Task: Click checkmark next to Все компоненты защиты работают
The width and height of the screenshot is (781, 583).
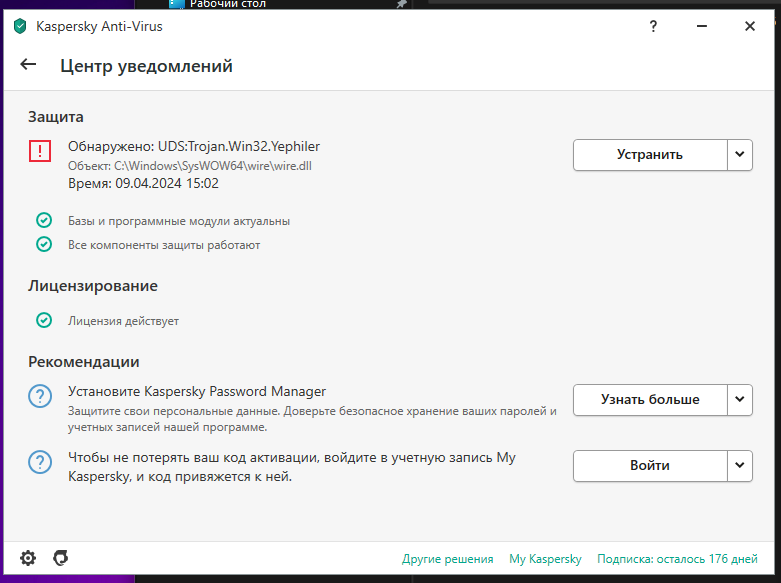Action: point(44,244)
